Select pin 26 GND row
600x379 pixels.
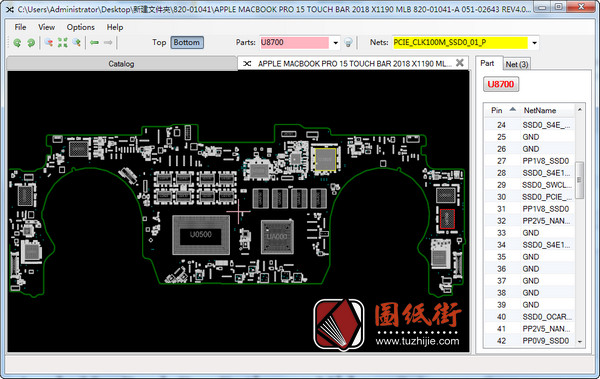(530, 149)
